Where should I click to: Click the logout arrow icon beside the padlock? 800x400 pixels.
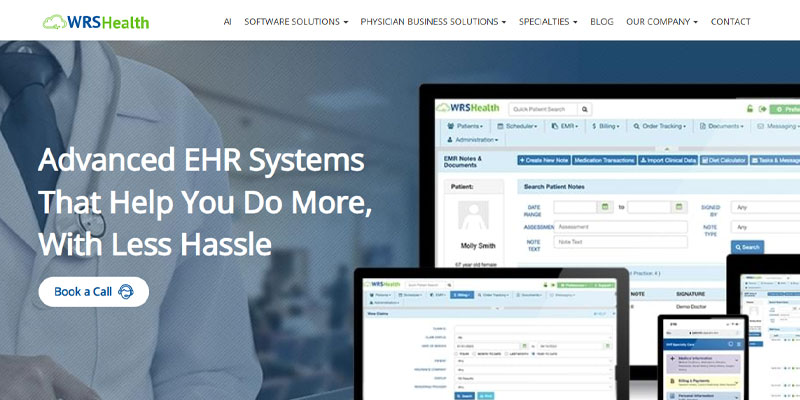[763, 109]
